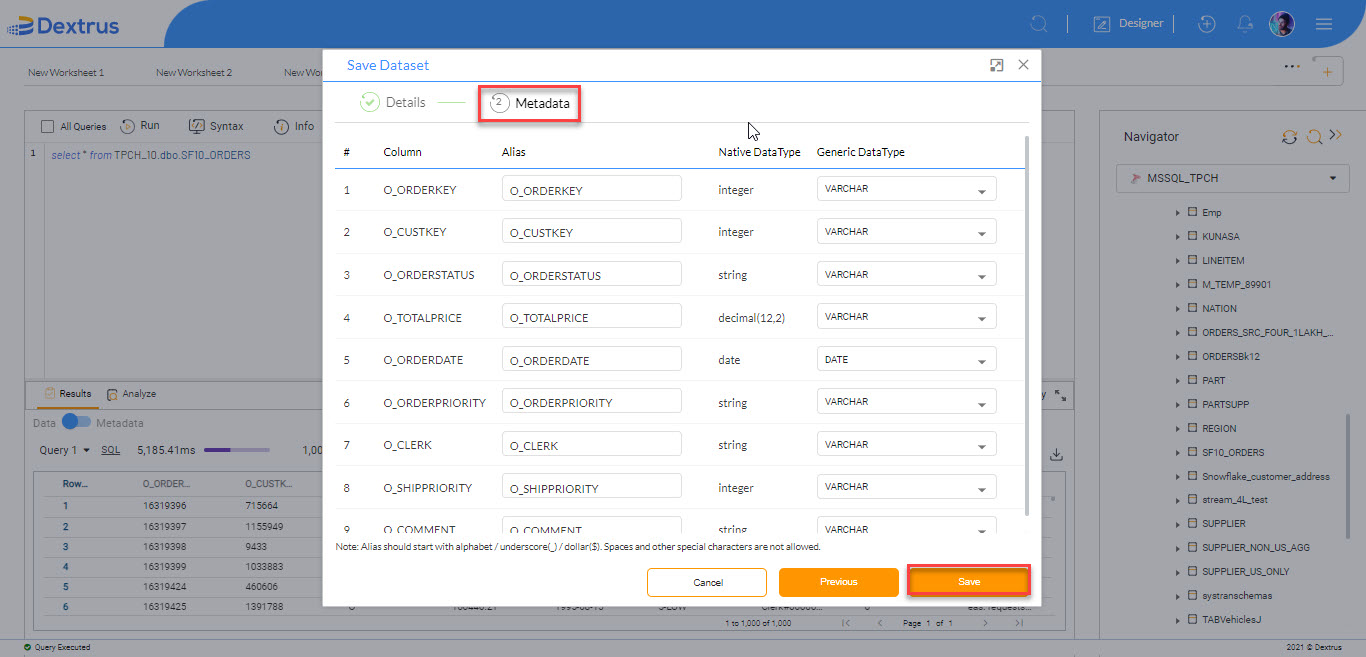Open the MSSQL_TPCH connection dropdown
The height and width of the screenshot is (657, 1366).
pos(1233,178)
